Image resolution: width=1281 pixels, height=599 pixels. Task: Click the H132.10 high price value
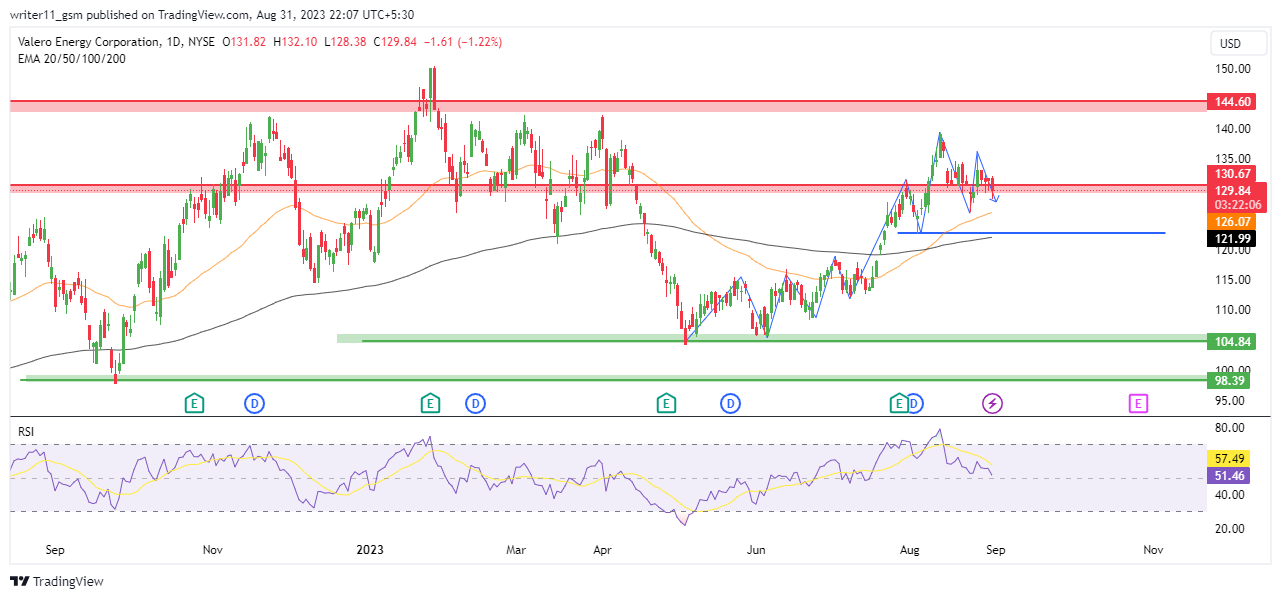295,42
